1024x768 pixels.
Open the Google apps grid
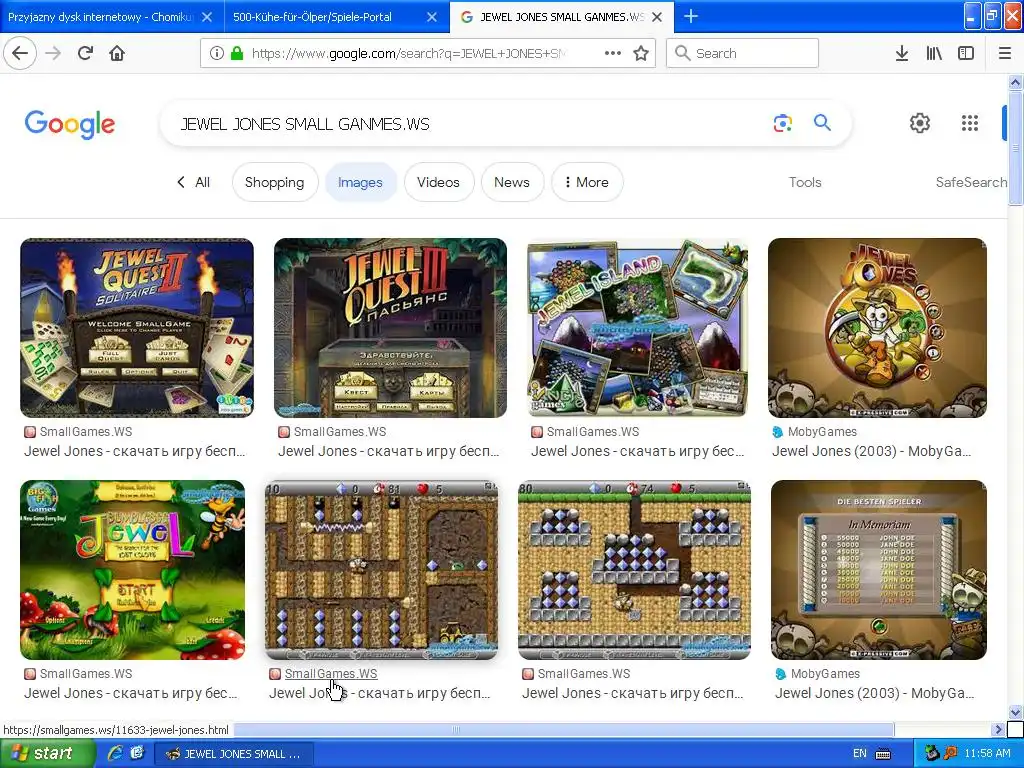tap(970, 123)
